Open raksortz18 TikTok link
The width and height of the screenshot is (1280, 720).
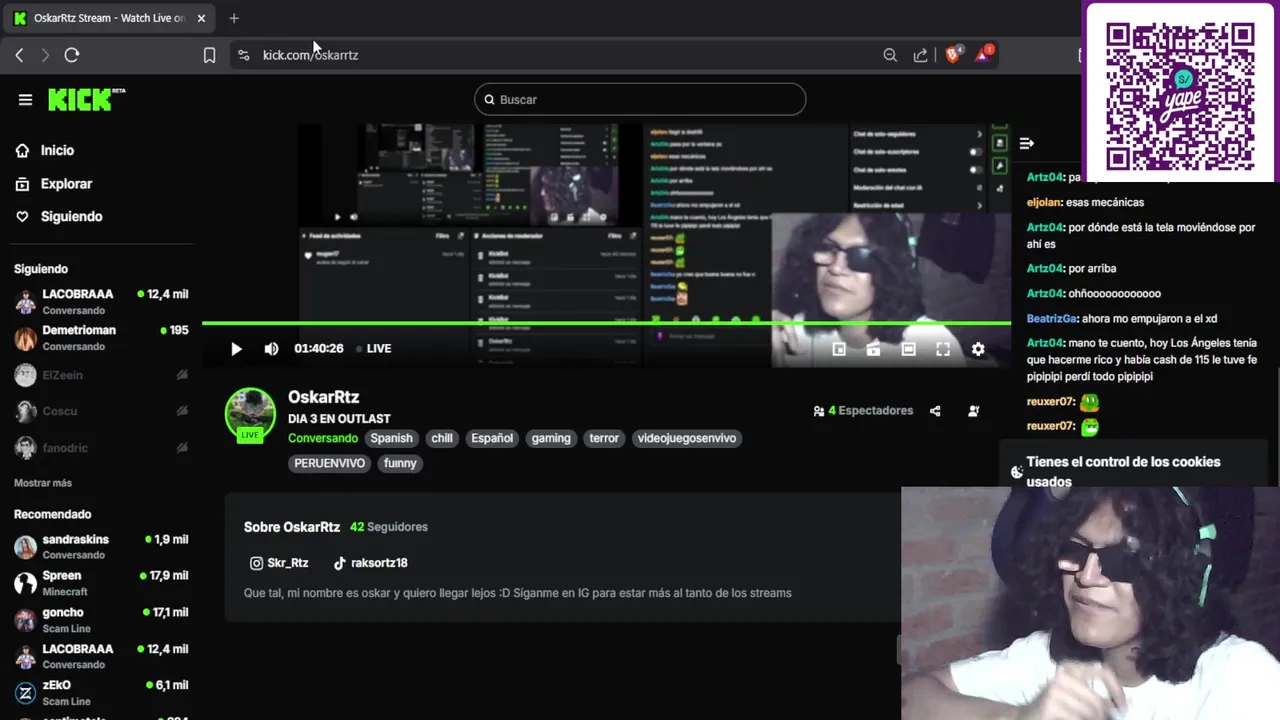point(370,563)
